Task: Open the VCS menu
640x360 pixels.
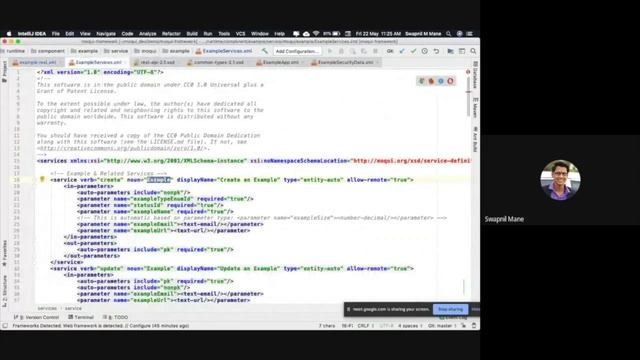Action: [240, 34]
